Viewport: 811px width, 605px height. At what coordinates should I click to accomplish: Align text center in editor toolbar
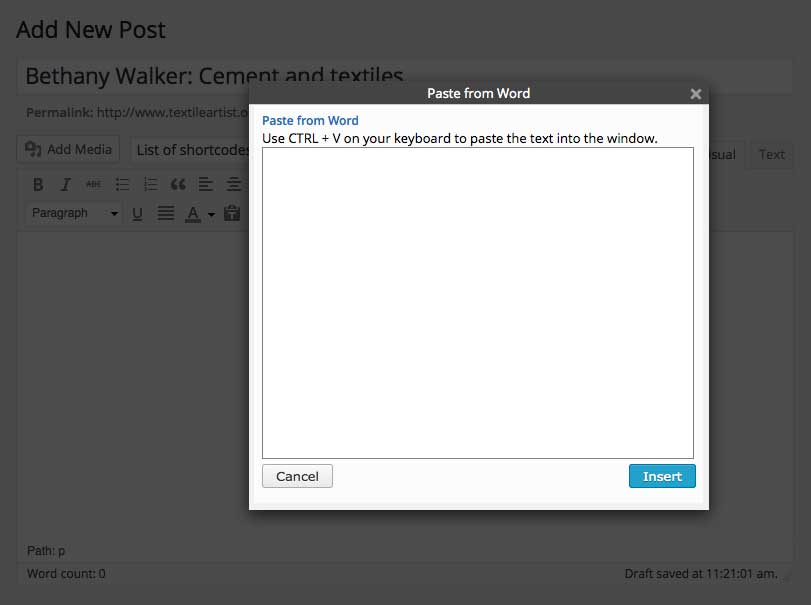pos(234,185)
